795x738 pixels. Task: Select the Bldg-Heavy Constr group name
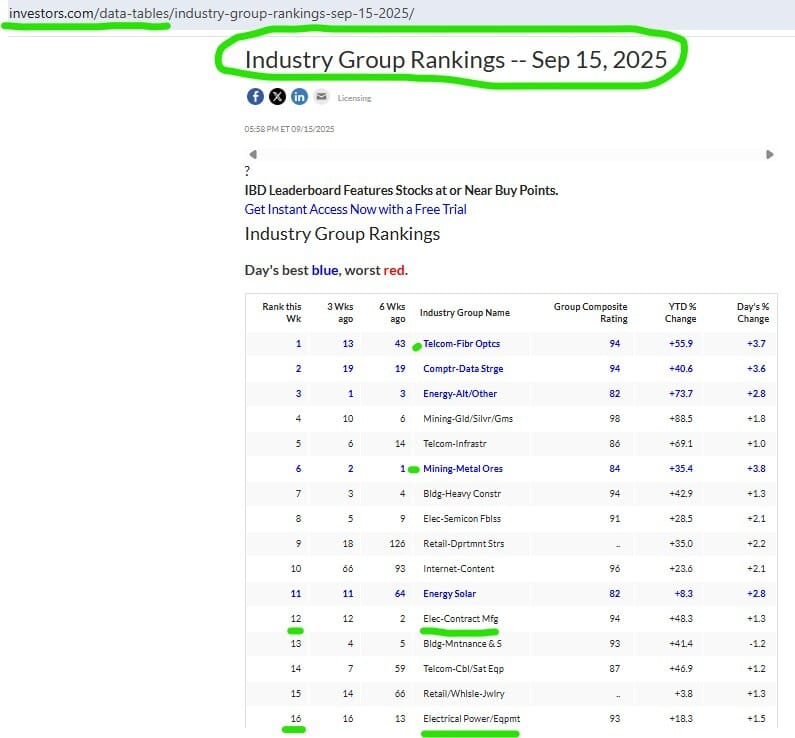click(x=462, y=494)
